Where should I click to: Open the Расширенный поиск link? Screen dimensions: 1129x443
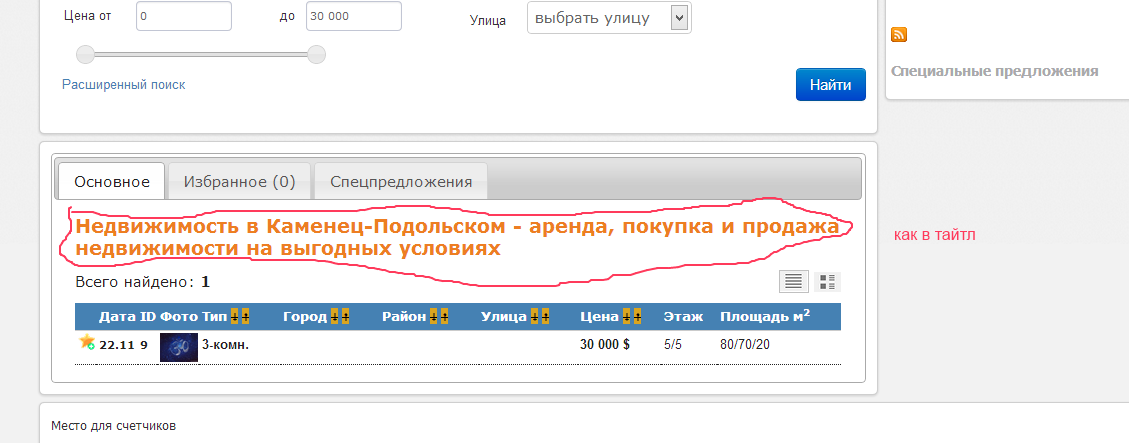(124, 85)
